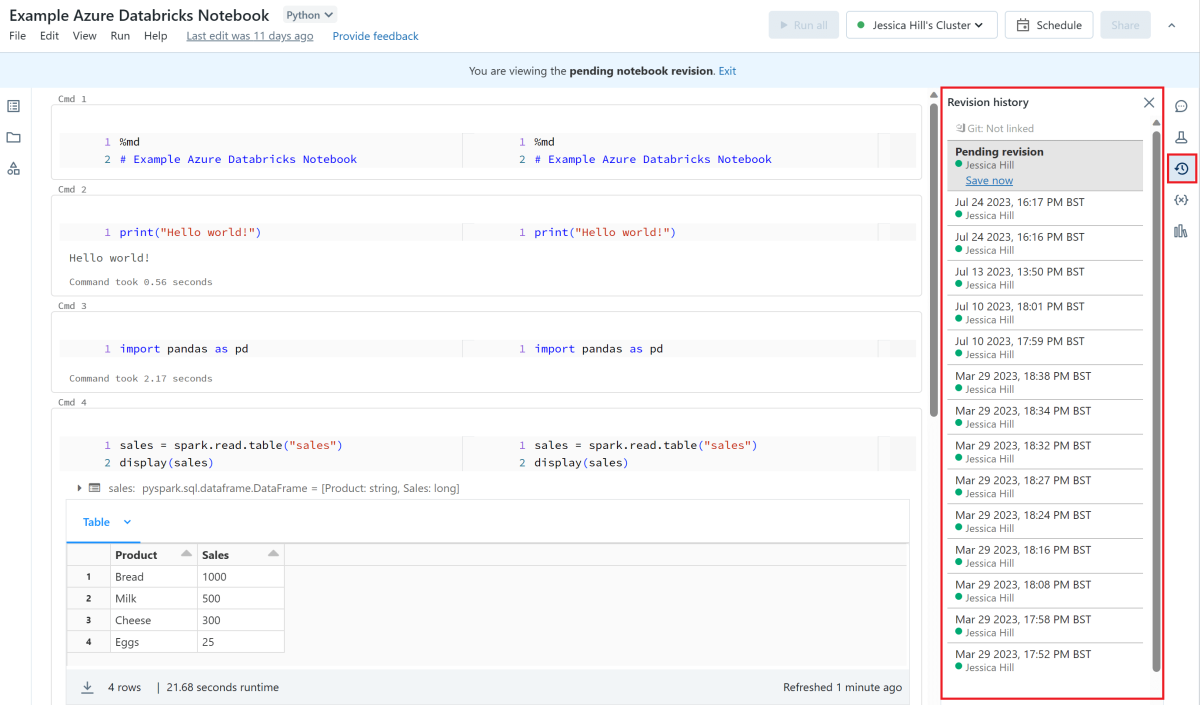Click the table icon next to sales dataframe
Screen dimensions: 1200x705
pos(95,488)
